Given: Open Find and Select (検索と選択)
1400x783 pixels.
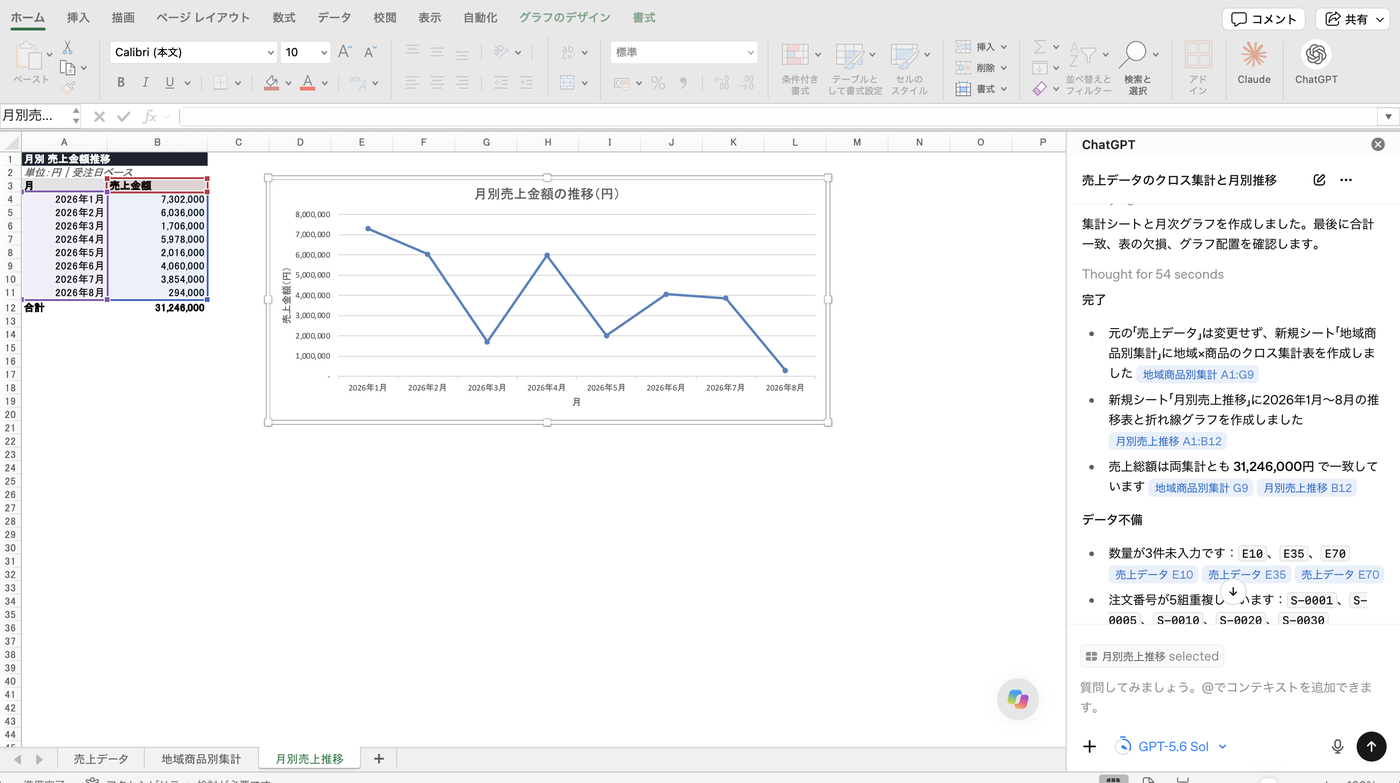Looking at the screenshot, I should (1137, 69).
